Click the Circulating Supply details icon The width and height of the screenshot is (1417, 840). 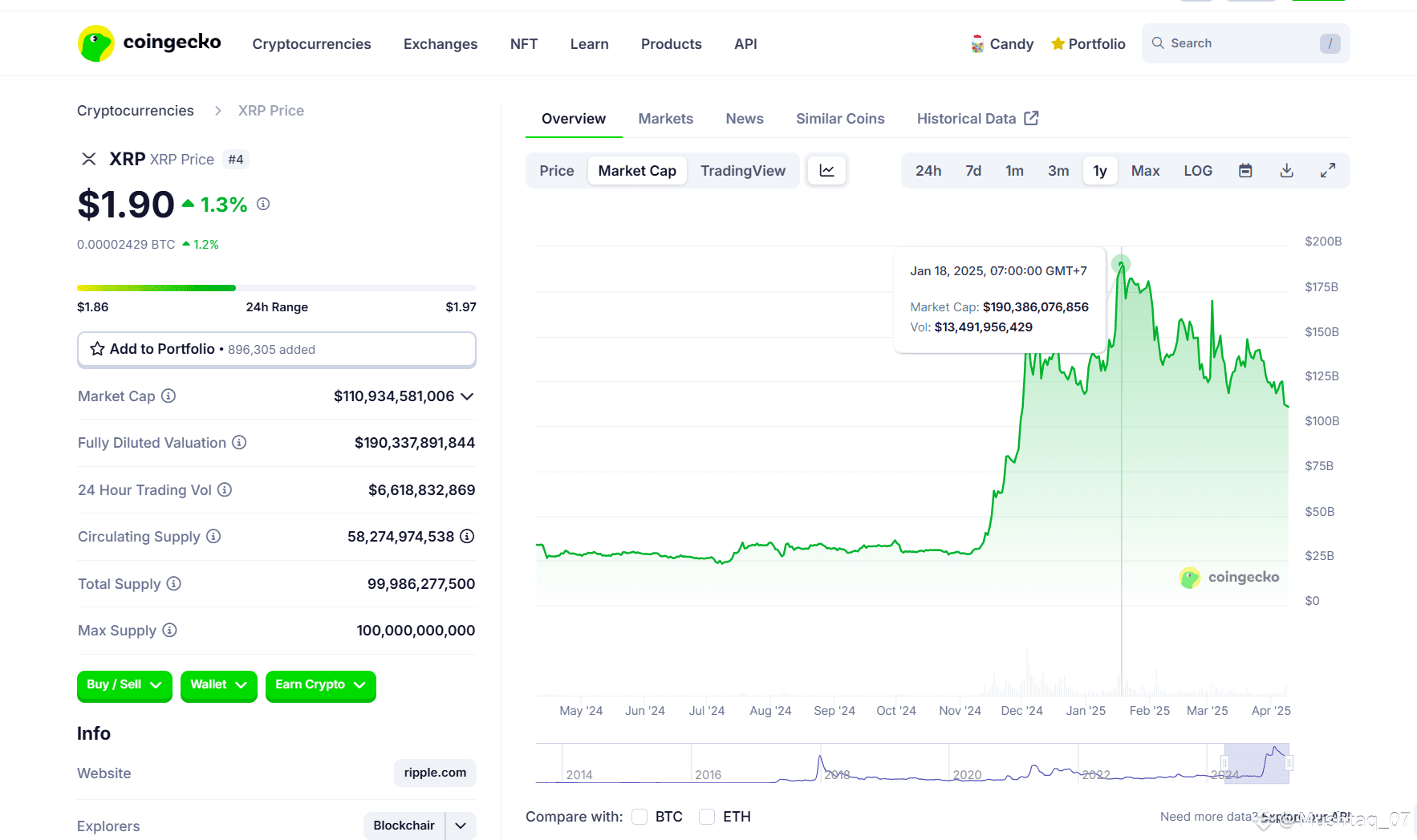pos(467,536)
